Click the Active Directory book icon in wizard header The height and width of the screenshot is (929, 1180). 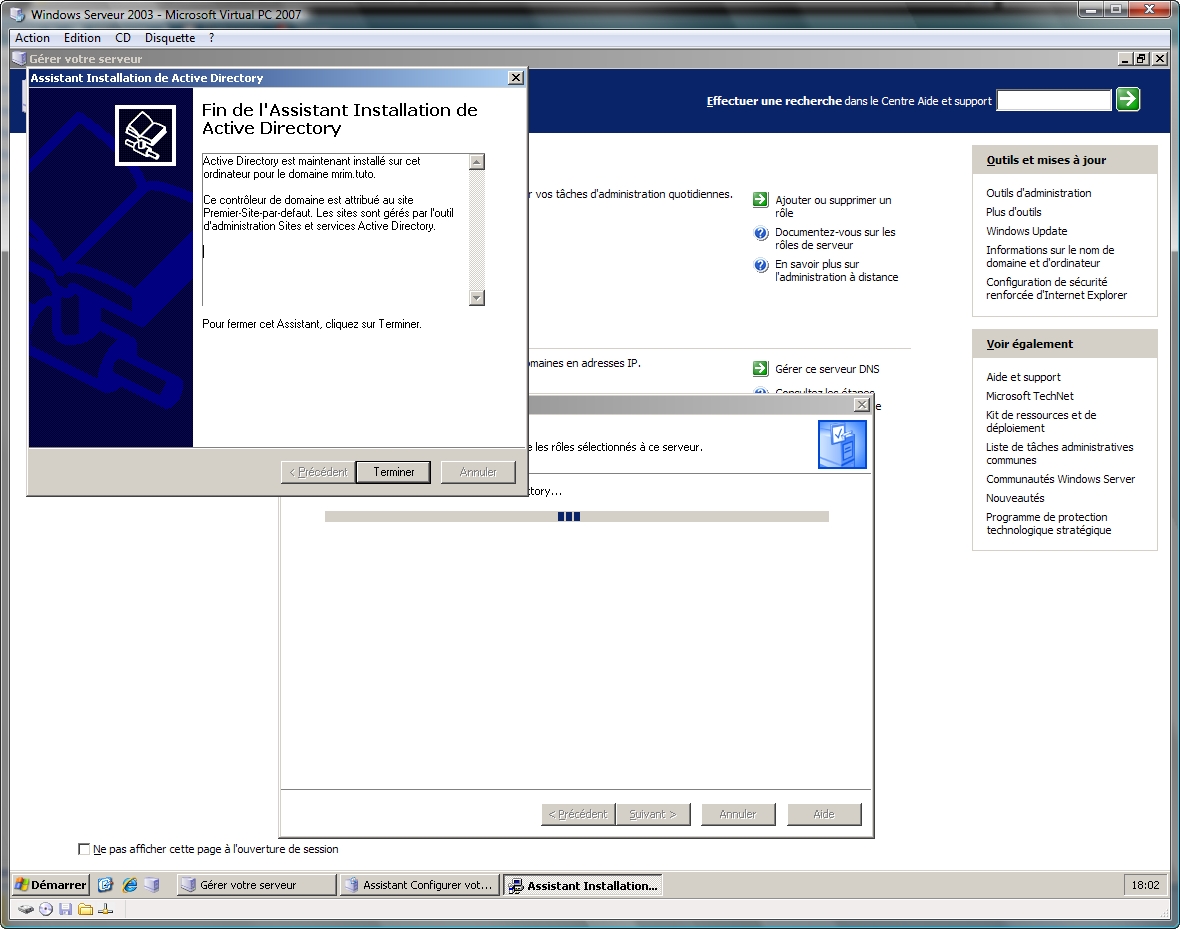click(x=145, y=136)
